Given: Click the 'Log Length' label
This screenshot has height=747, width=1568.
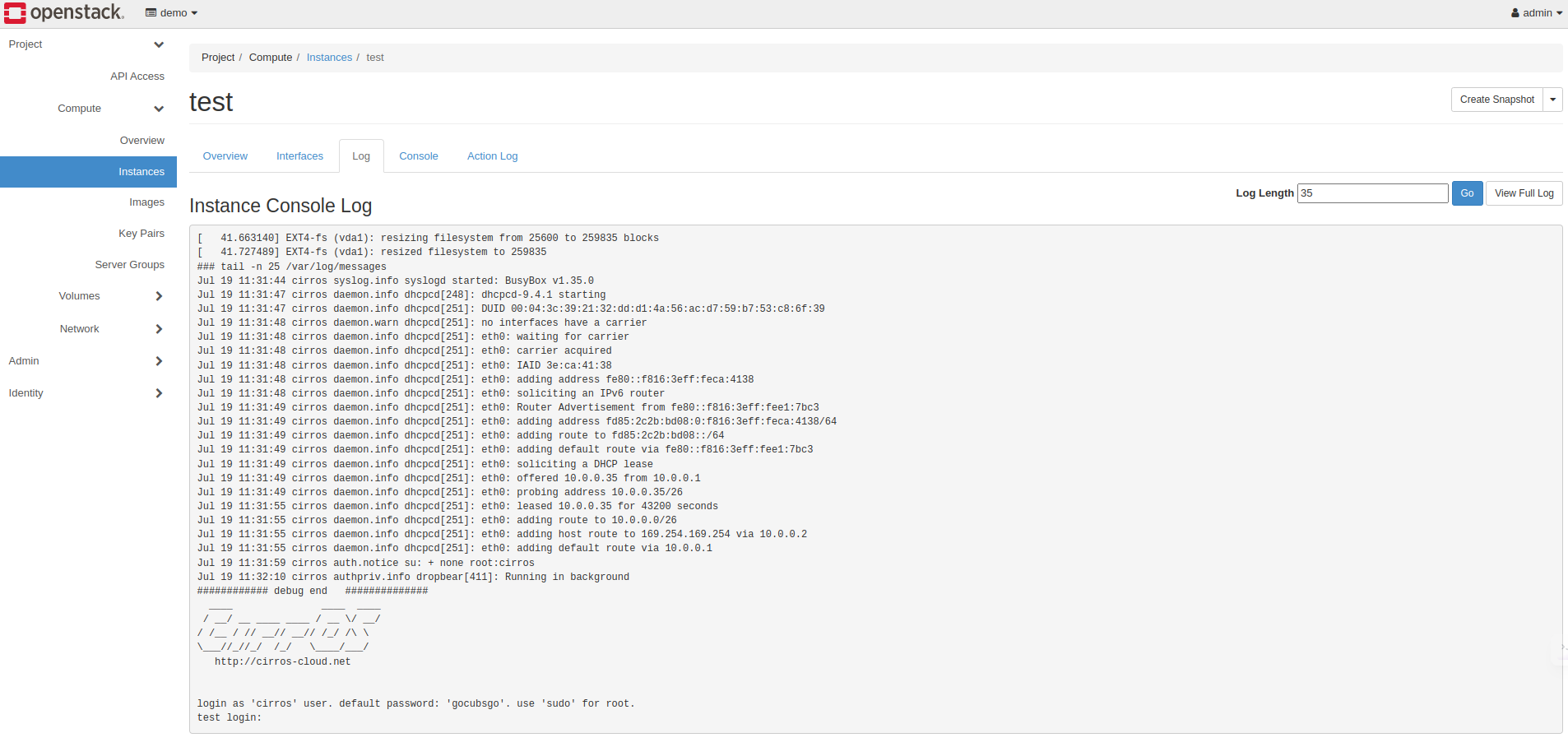Looking at the screenshot, I should (1264, 193).
